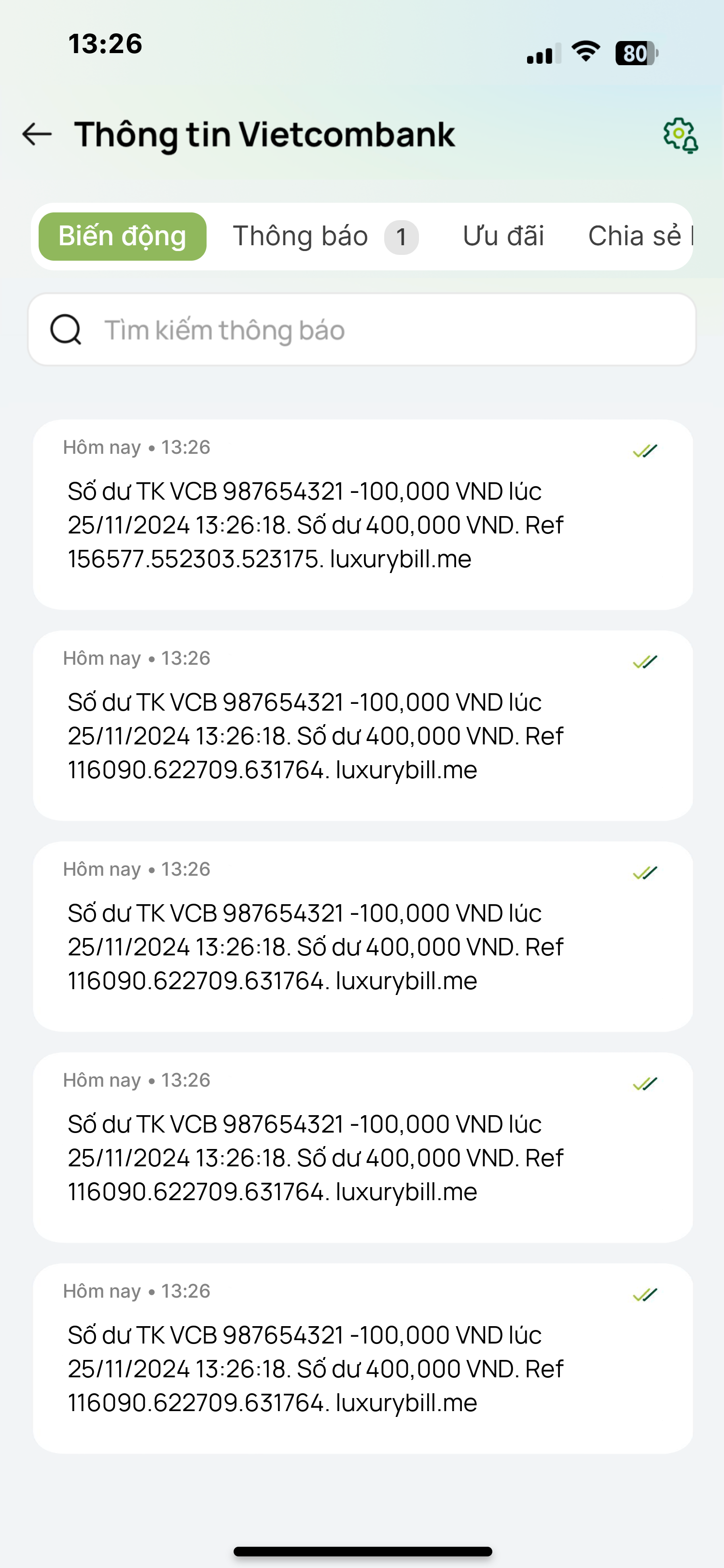Select the Biến động tab
Viewport: 724px width, 1568px height.
coord(122,236)
